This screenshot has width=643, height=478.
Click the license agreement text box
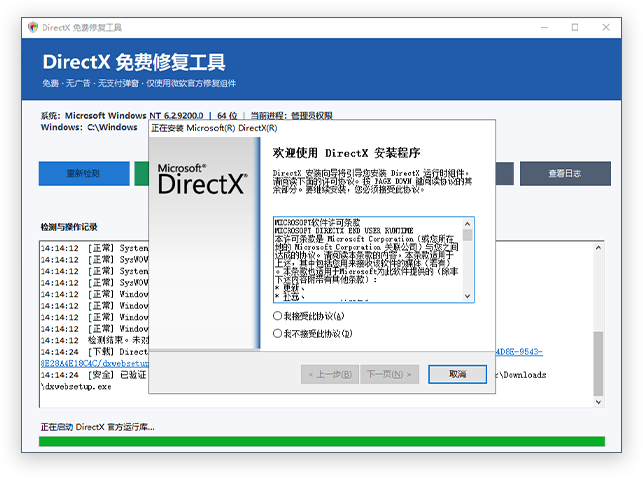point(374,260)
